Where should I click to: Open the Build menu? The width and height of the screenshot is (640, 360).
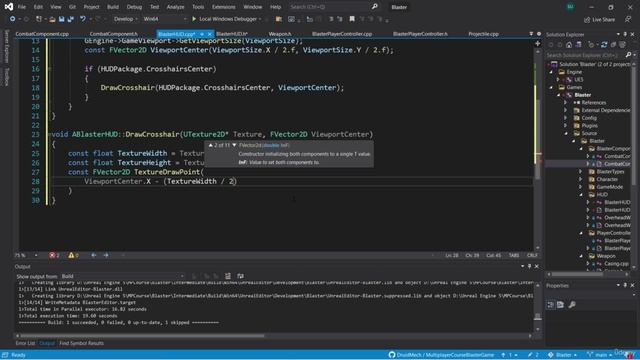click(113, 7)
